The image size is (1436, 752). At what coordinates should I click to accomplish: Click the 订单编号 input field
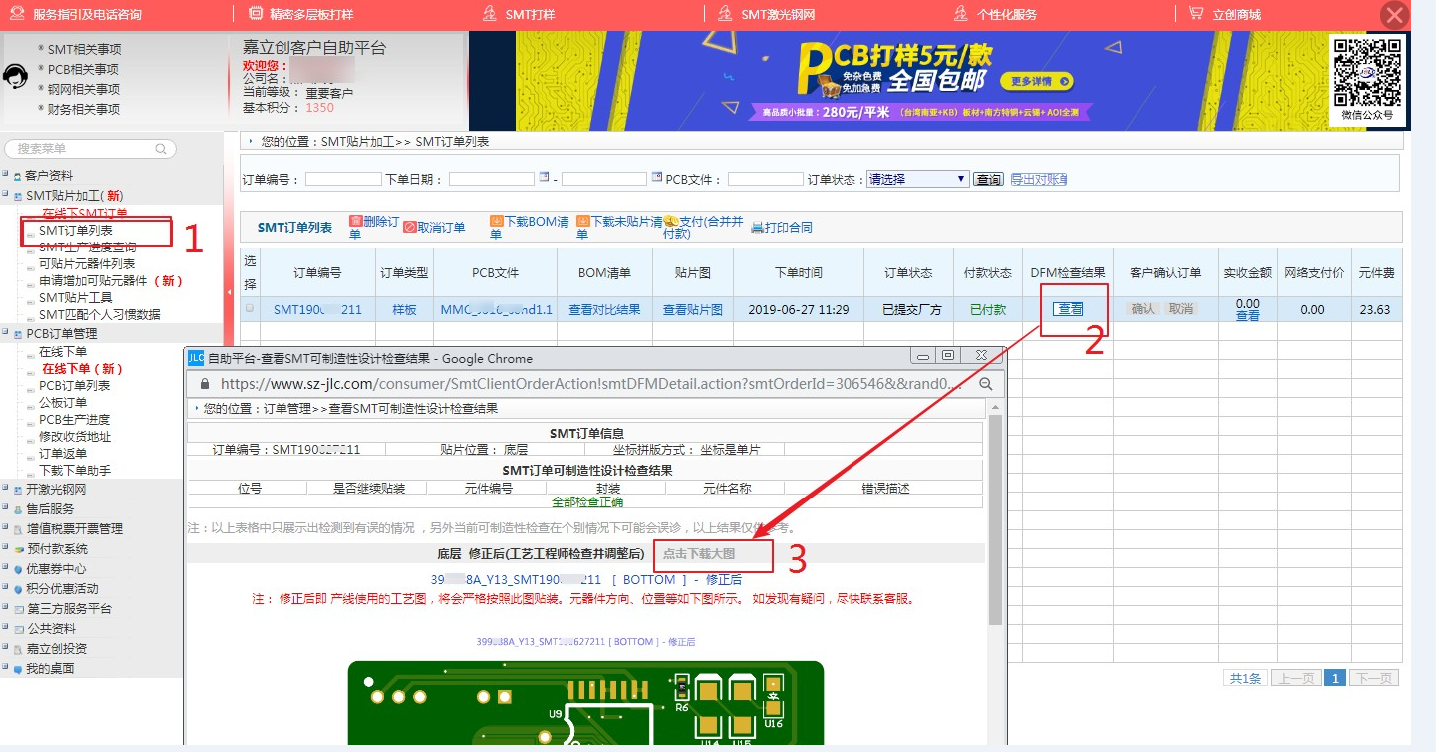343,180
